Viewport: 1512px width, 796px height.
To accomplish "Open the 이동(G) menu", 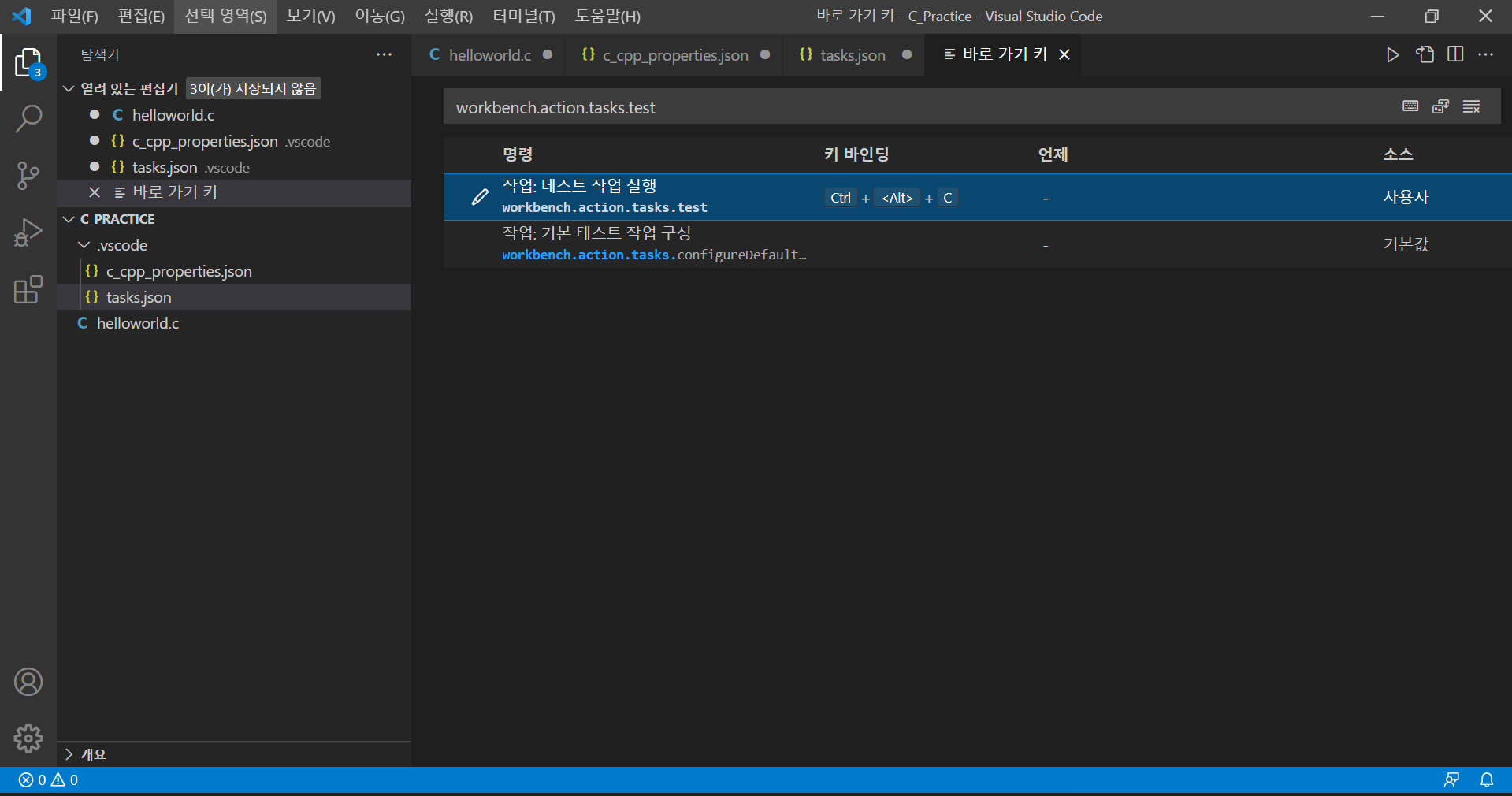I will [x=380, y=16].
